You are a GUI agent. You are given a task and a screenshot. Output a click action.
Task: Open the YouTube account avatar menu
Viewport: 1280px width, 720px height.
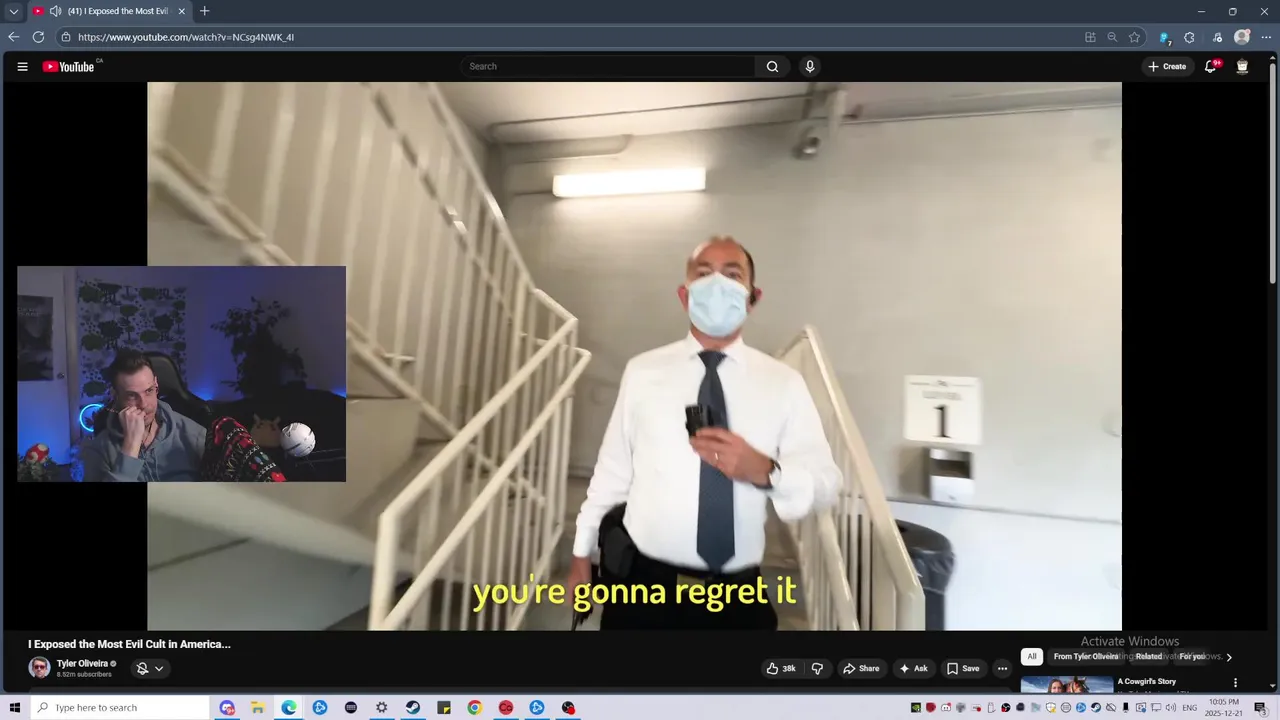(x=1242, y=67)
